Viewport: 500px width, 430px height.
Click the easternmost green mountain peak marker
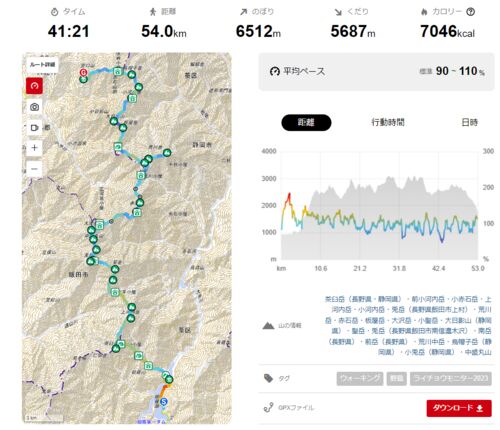tap(167, 153)
